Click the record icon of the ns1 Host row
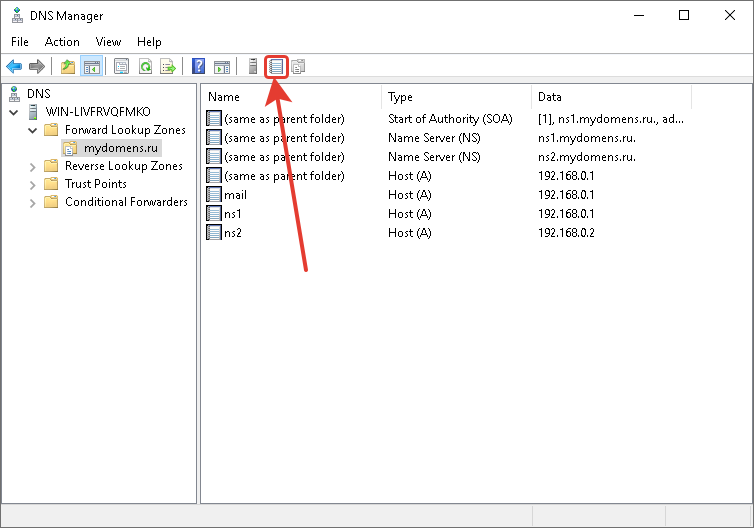Image resolution: width=754 pixels, height=528 pixels. (214, 213)
